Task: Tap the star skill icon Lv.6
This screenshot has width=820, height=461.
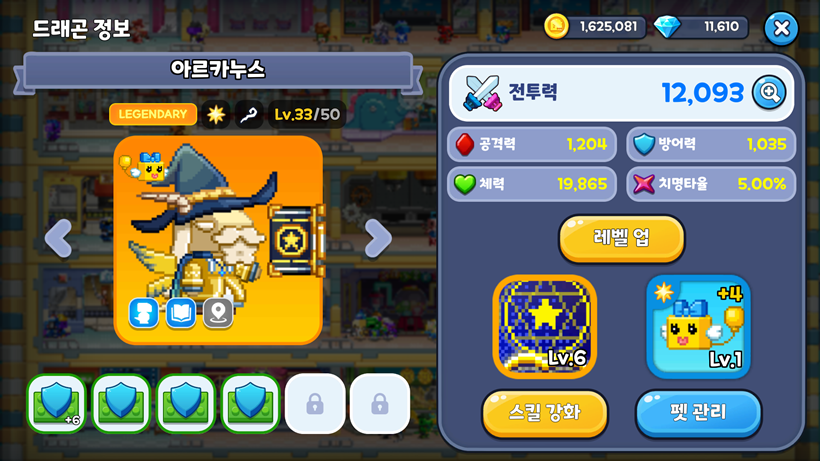Action: pos(545,327)
